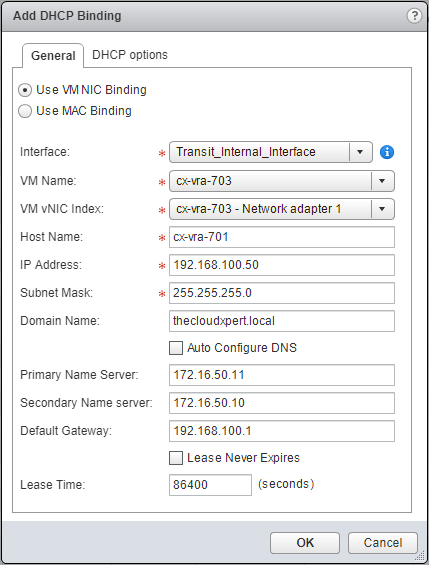Select Use VM NIC Binding option
429x565 pixels.
pos(25,90)
